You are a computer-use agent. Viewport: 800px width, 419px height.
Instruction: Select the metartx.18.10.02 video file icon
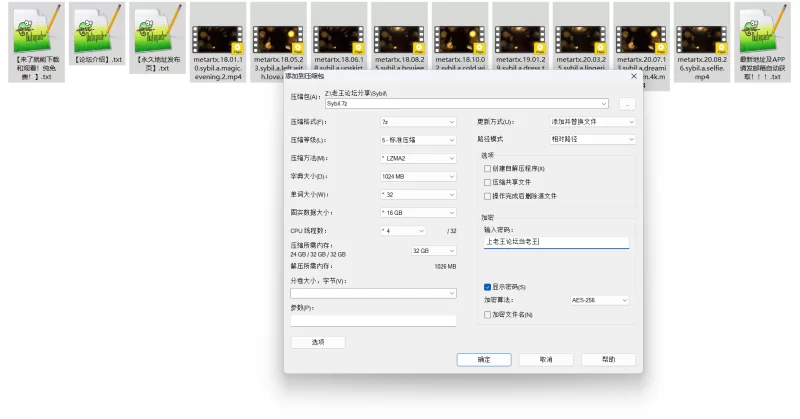(460, 40)
